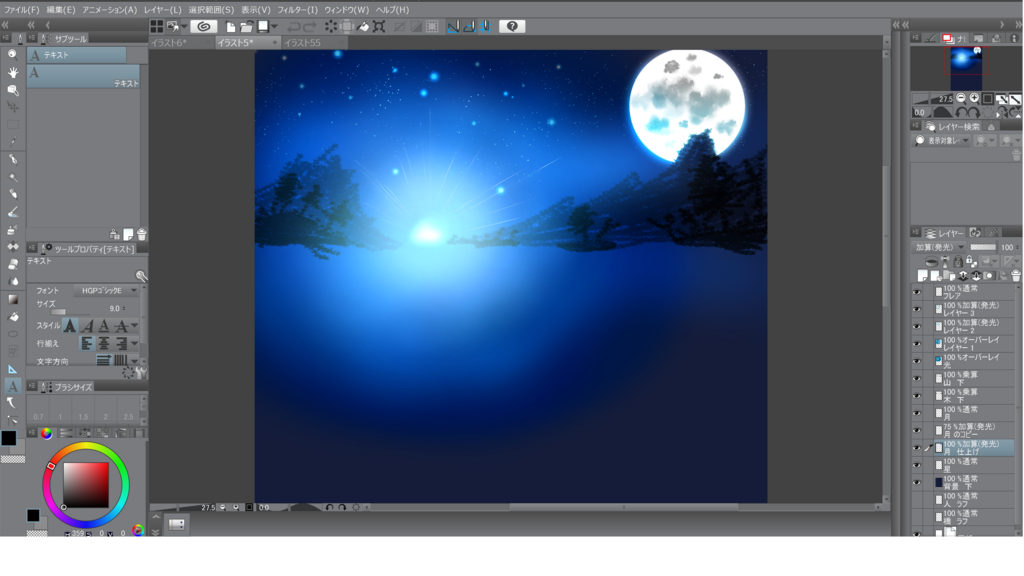Viewport: 1024px width, 576px height.
Task: Select the Text tool in toolbox
Action: pyautogui.click(x=12, y=387)
